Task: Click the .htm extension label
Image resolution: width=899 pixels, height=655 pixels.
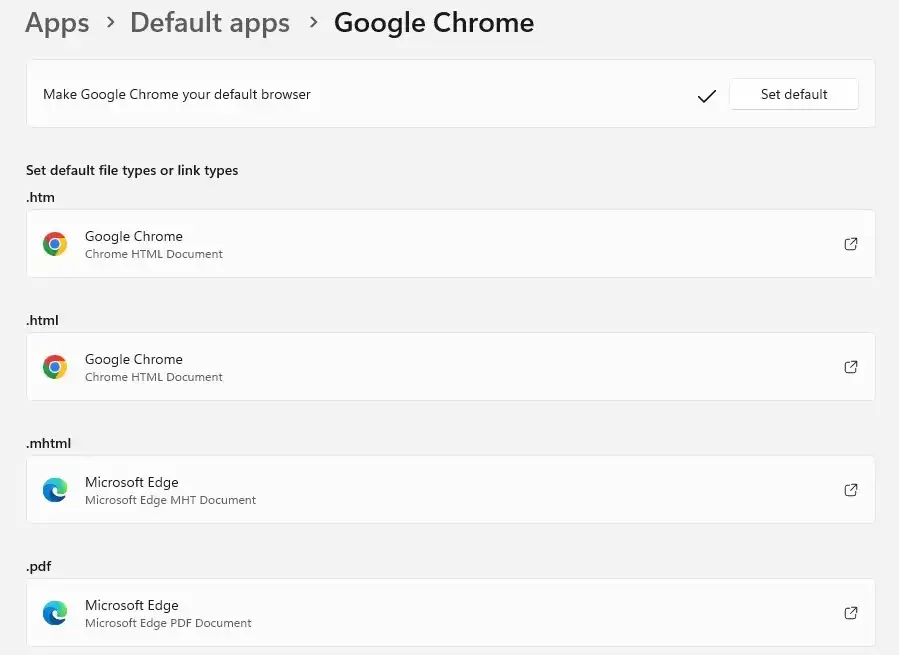Action: 40,197
